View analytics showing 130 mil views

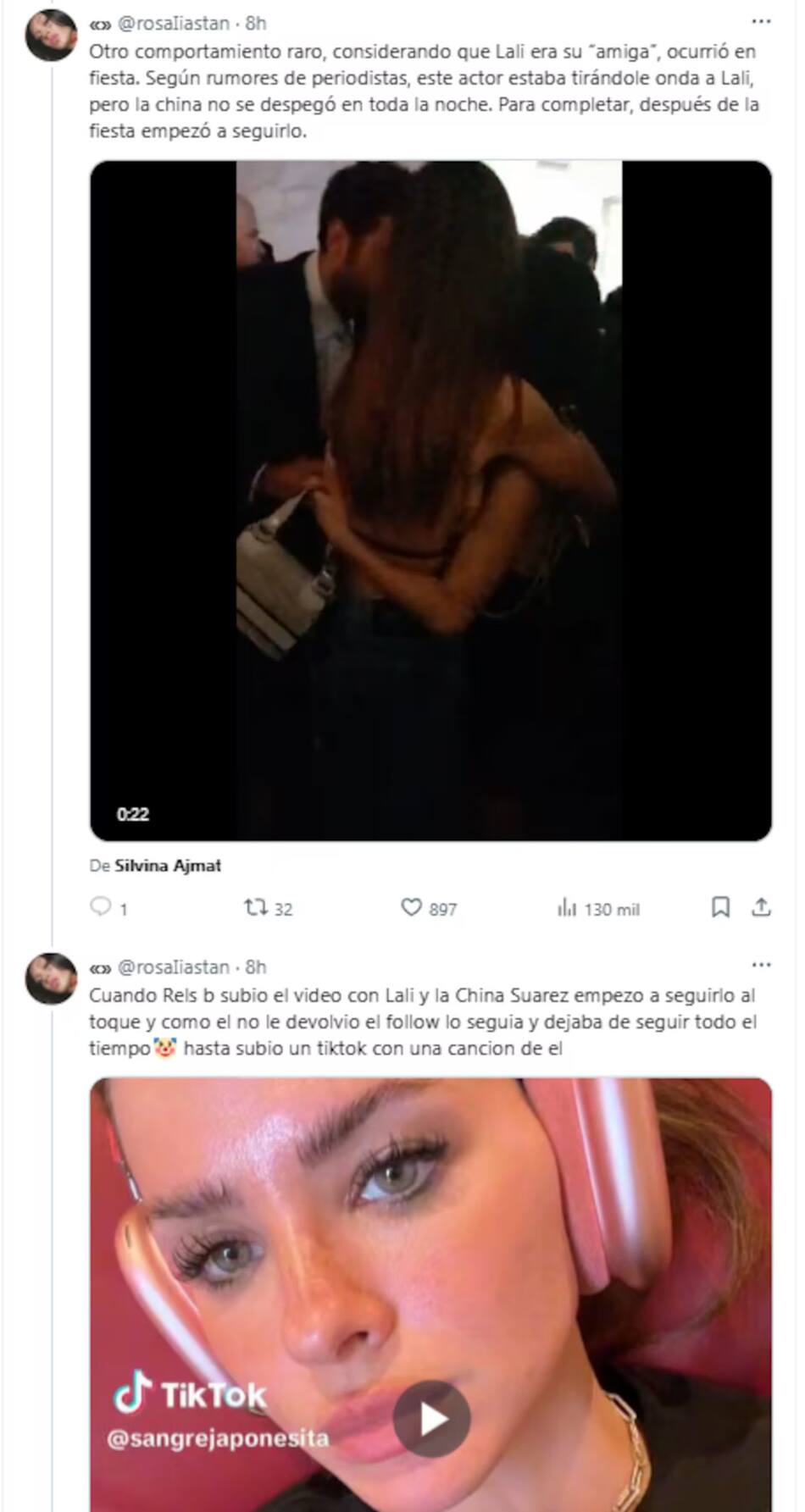click(598, 909)
